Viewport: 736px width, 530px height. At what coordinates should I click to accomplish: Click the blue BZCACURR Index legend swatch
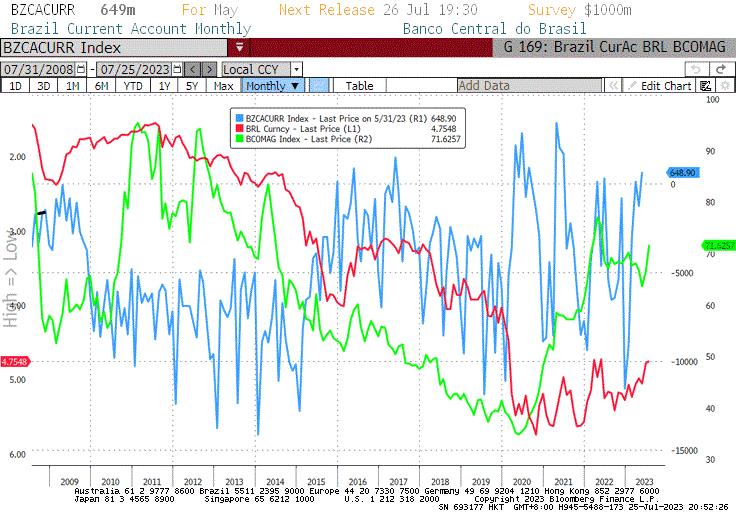pos(239,118)
